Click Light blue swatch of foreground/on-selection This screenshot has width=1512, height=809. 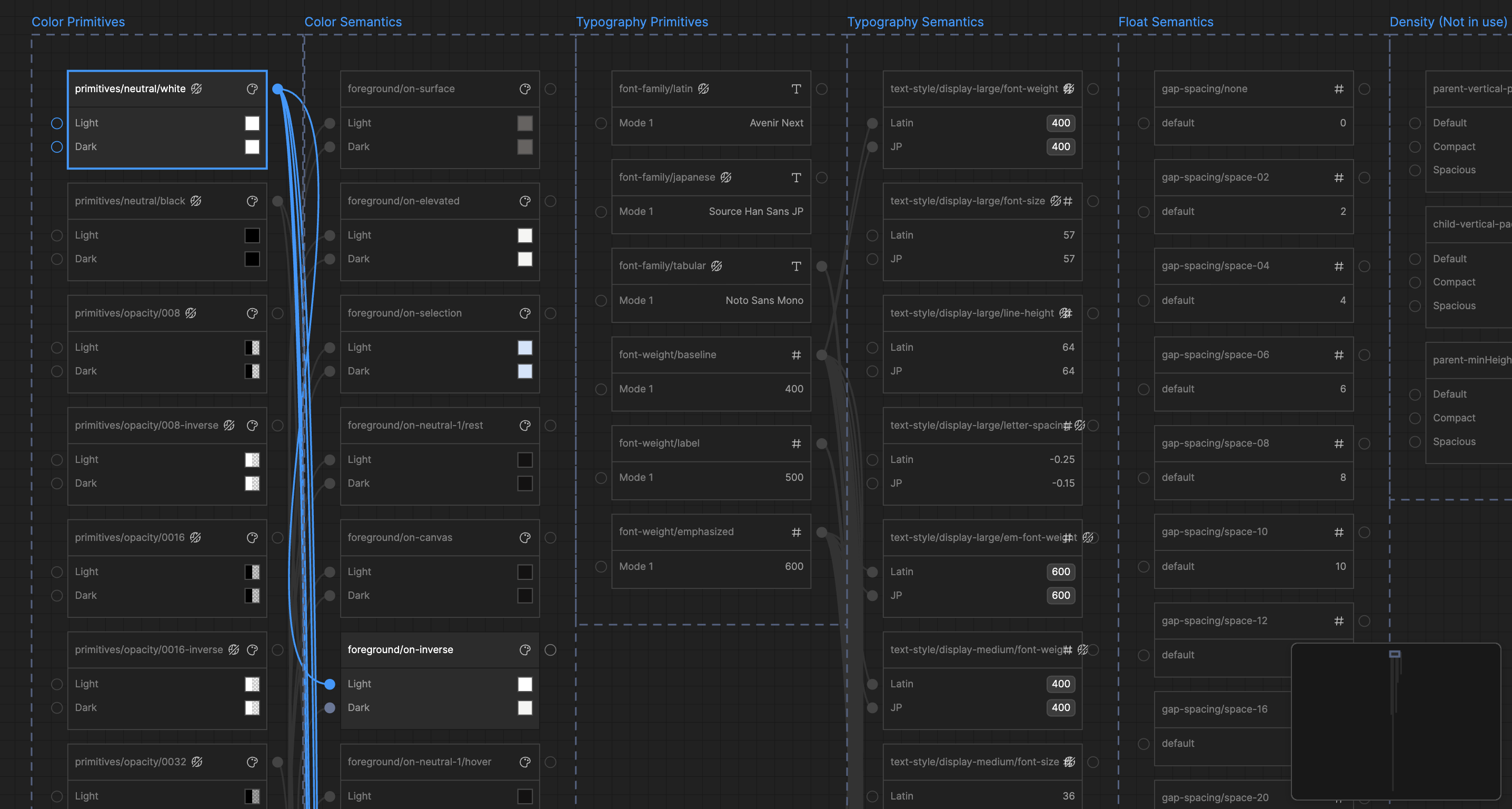[525, 348]
